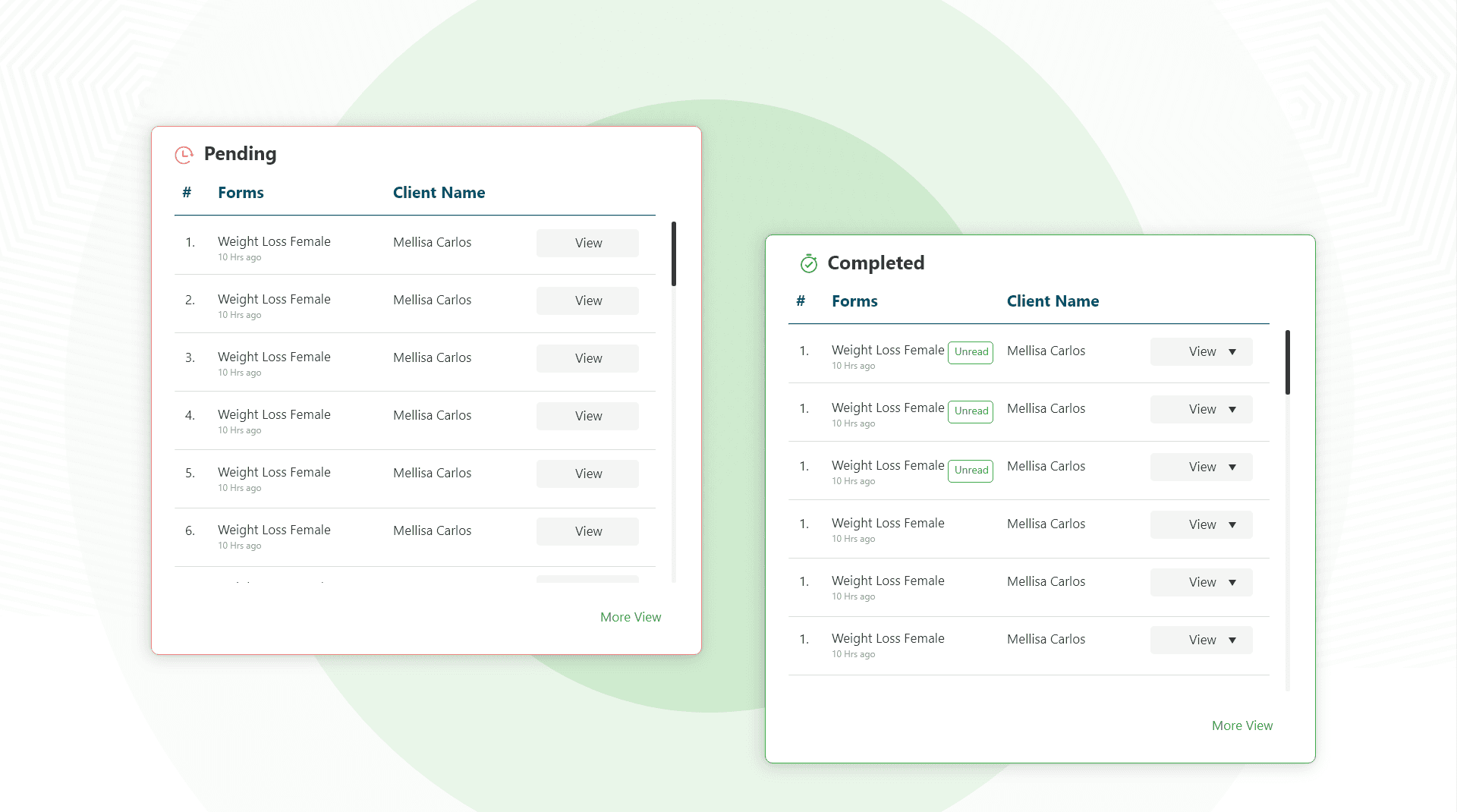Expand View dropdown in the first Completed row

(x=1201, y=351)
